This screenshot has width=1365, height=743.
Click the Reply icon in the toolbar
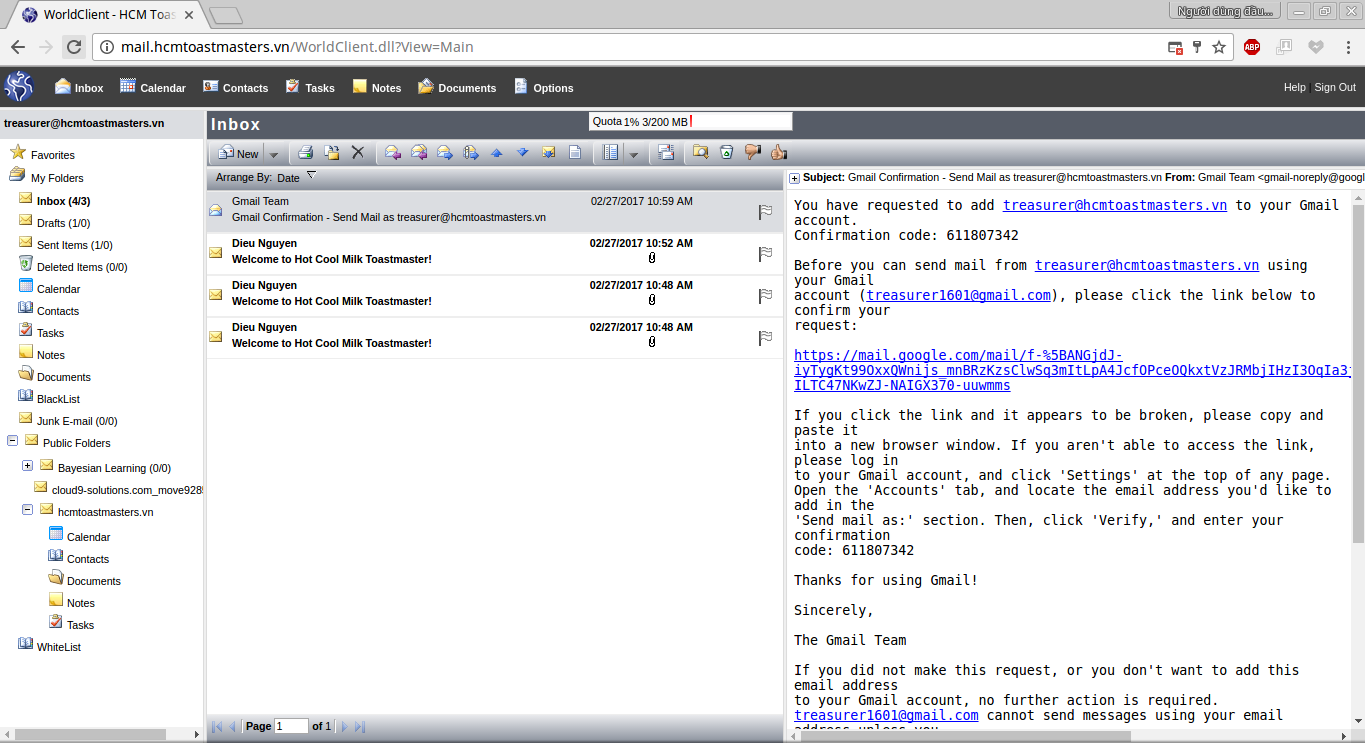(x=393, y=153)
